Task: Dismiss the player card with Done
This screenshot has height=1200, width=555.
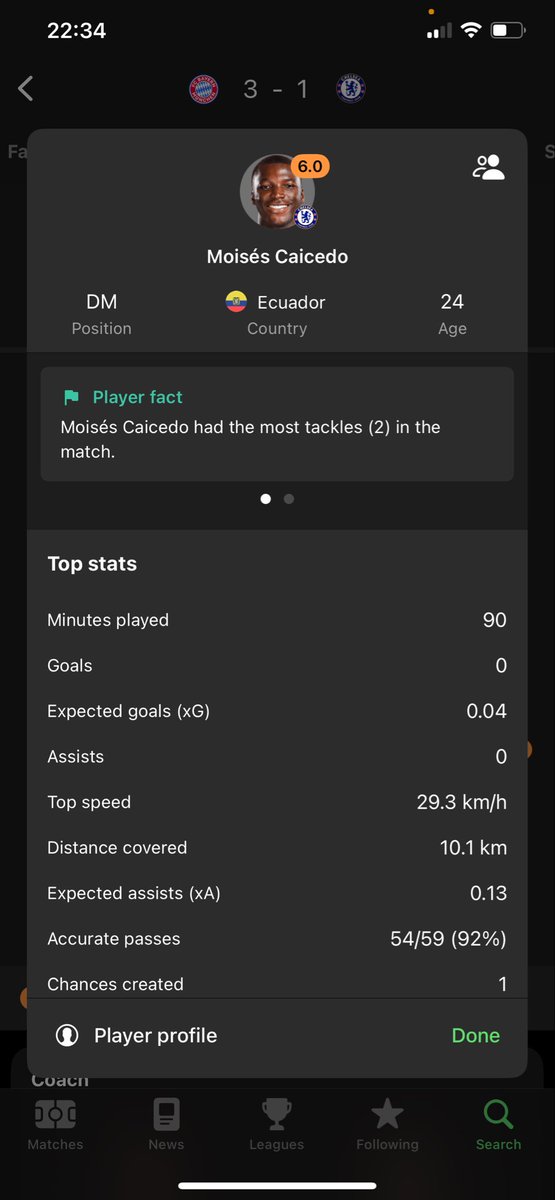Action: (x=476, y=1036)
